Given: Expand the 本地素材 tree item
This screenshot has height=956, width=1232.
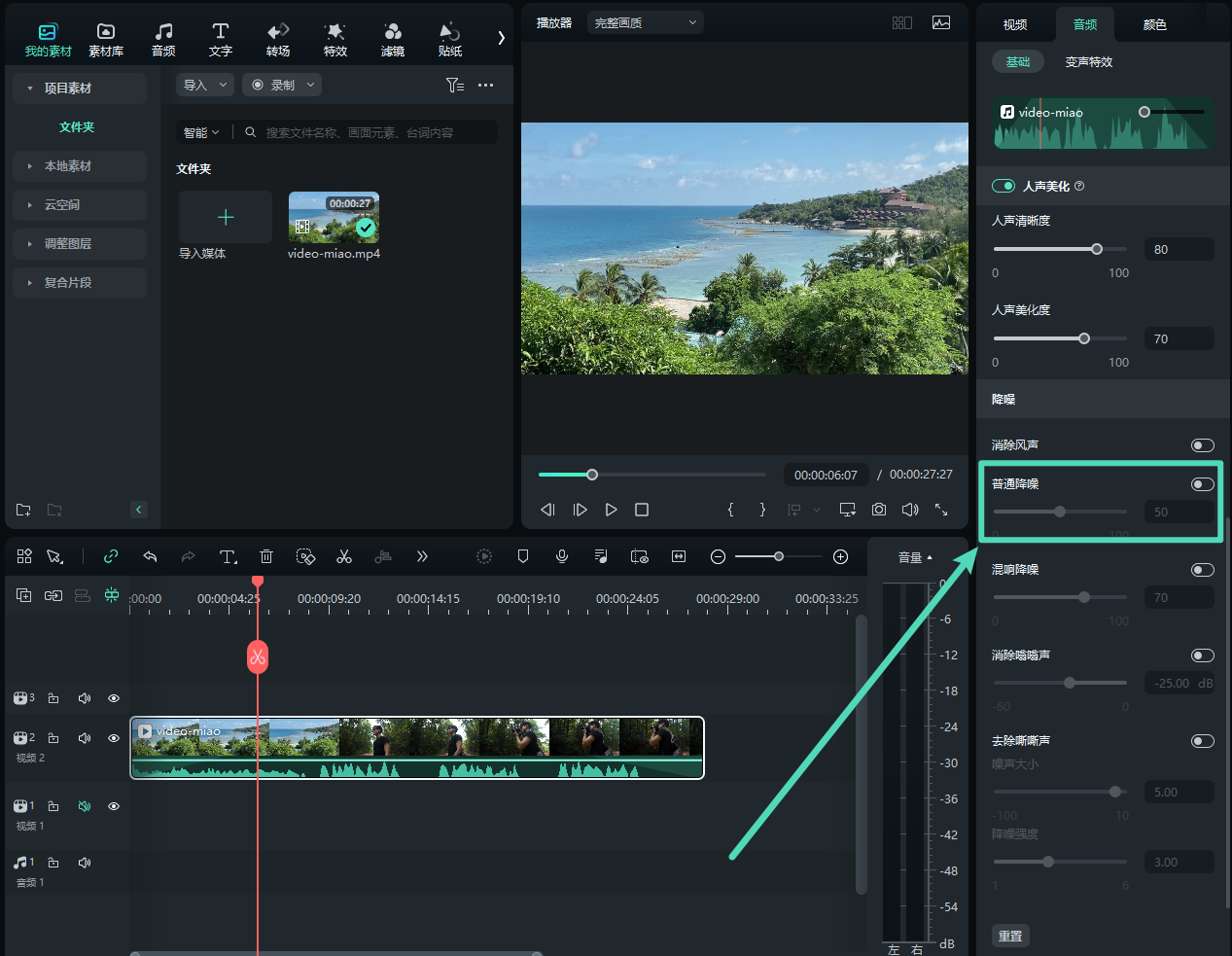Looking at the screenshot, I should (x=68, y=166).
